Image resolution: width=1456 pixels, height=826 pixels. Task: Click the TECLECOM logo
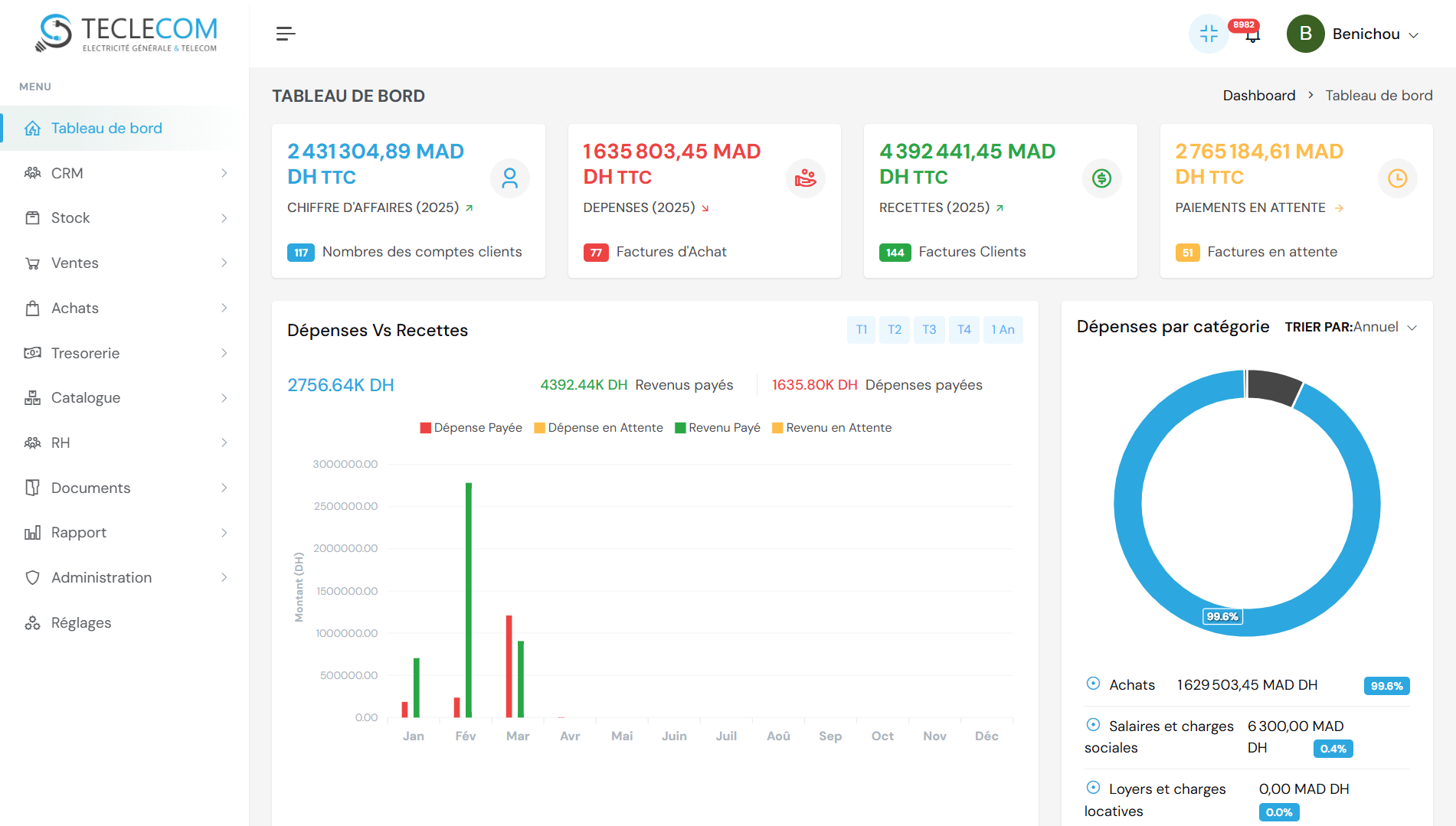coord(127,34)
